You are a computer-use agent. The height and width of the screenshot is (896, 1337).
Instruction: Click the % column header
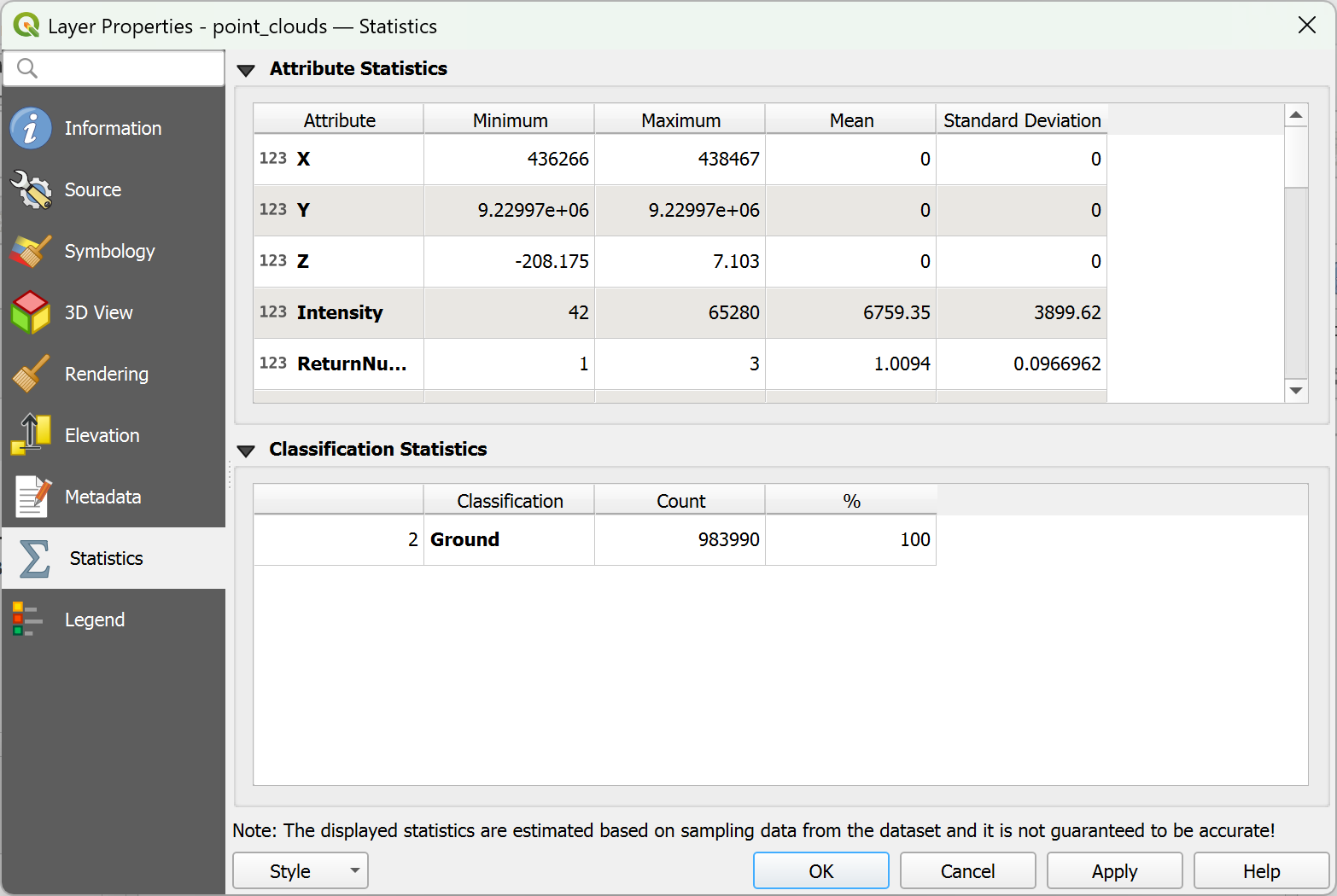point(851,501)
